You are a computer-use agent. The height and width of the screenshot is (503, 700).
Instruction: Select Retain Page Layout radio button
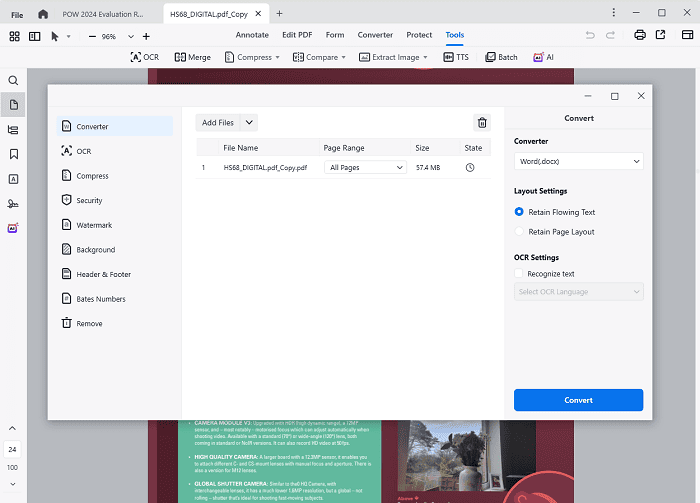[x=519, y=232]
